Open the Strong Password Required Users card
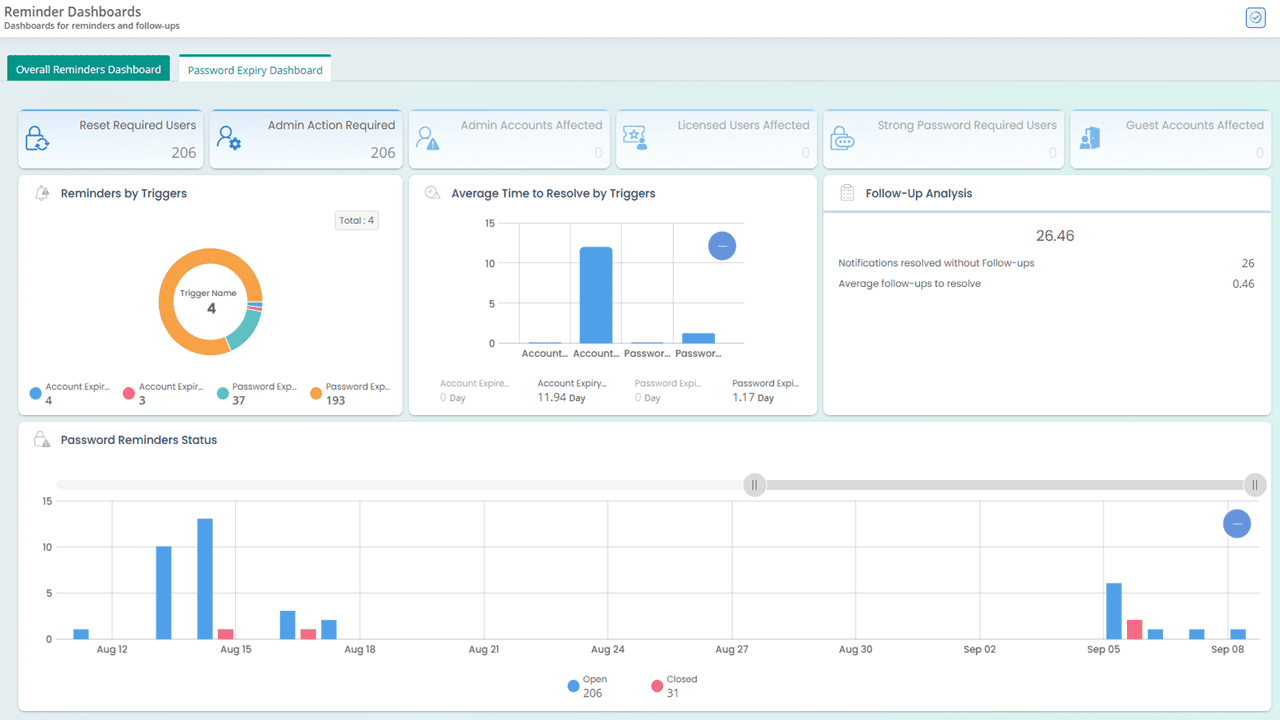Viewport: 1280px width, 720px height. click(943, 139)
